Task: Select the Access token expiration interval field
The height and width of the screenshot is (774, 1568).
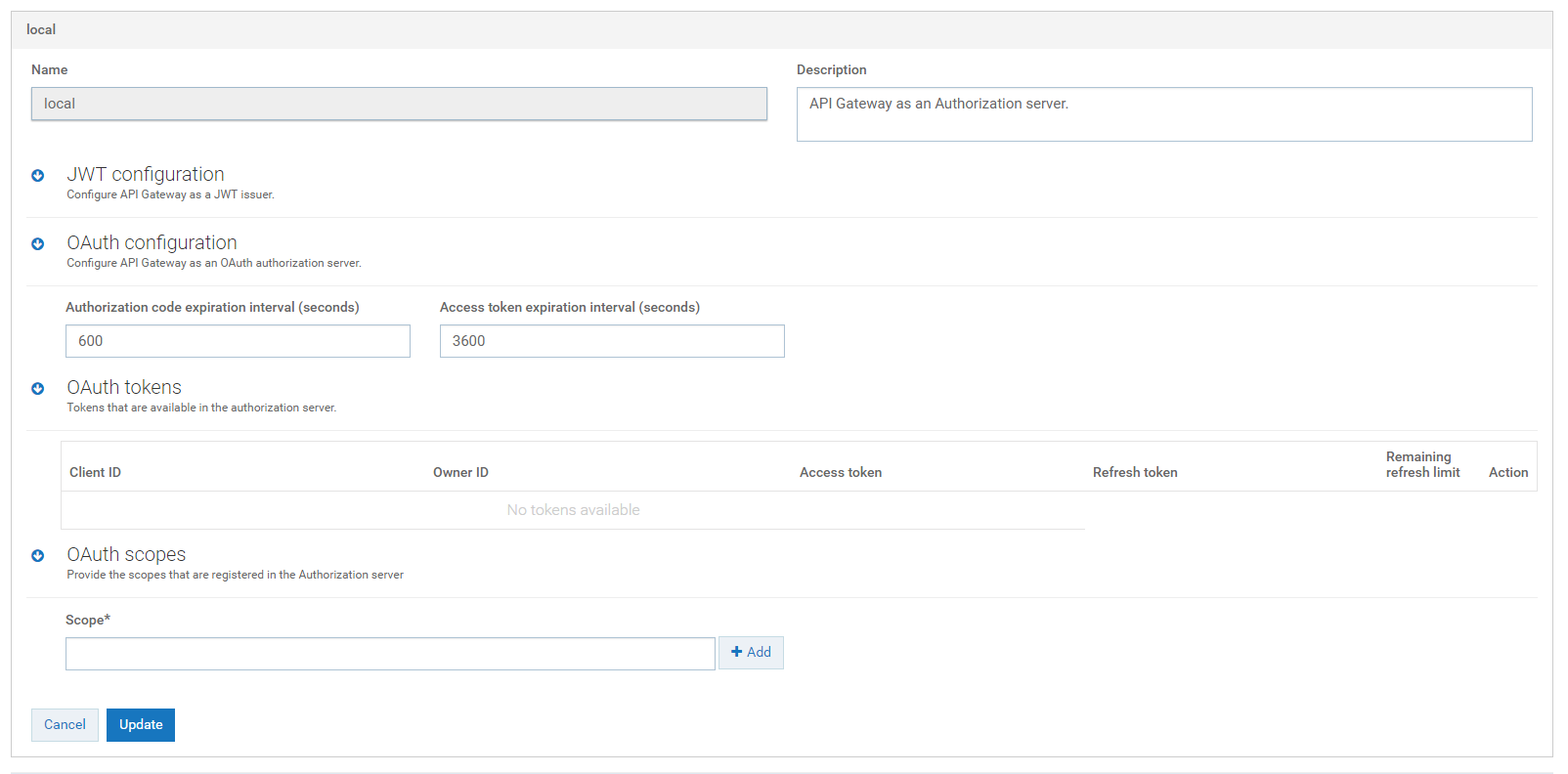Action: click(x=612, y=341)
